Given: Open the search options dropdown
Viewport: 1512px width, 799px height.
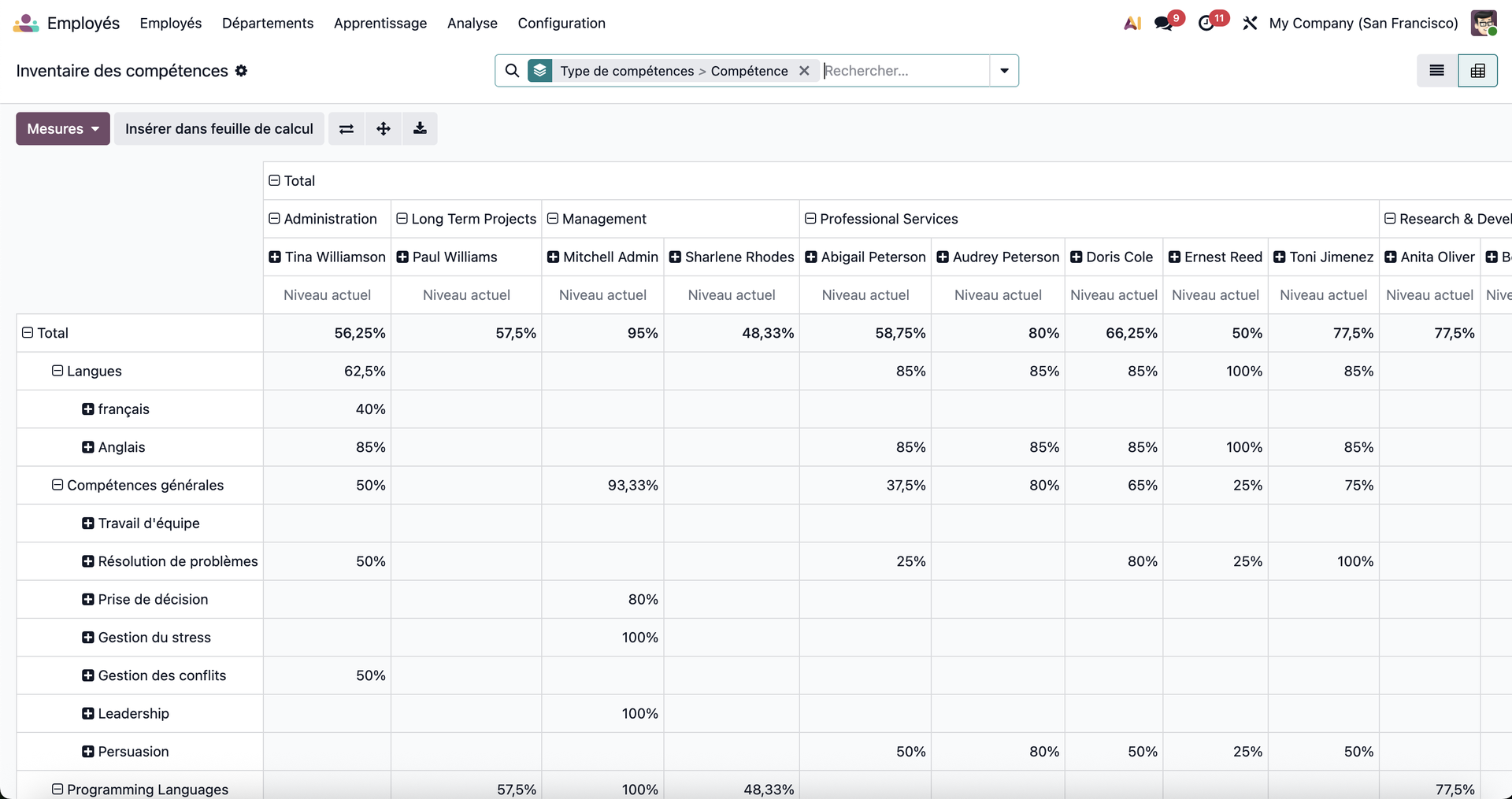Looking at the screenshot, I should coord(1004,71).
